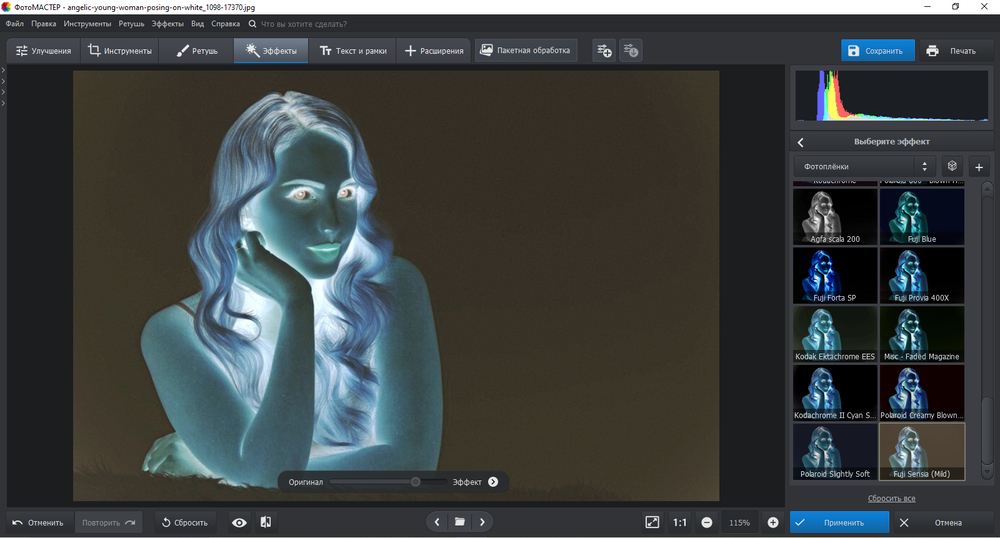Set zoom to 1:1 scale

click(680, 522)
